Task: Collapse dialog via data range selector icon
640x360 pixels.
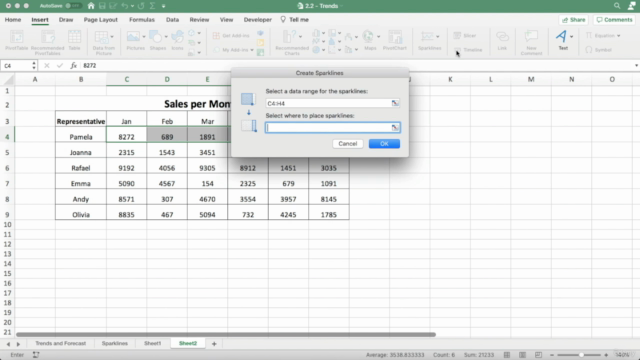Action: [x=395, y=103]
